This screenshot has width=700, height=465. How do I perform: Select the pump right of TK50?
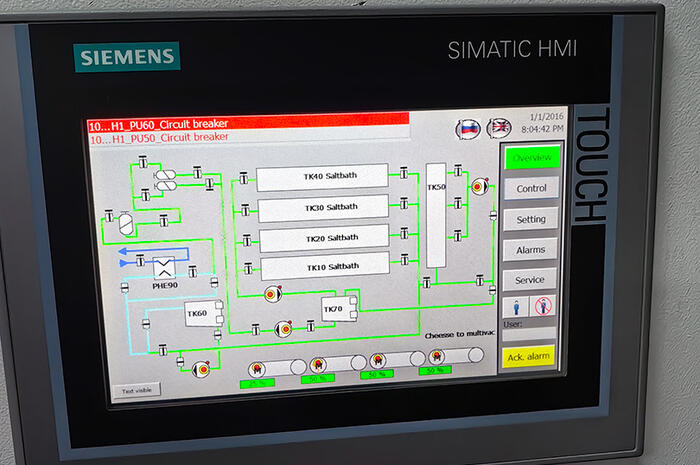click(x=480, y=187)
